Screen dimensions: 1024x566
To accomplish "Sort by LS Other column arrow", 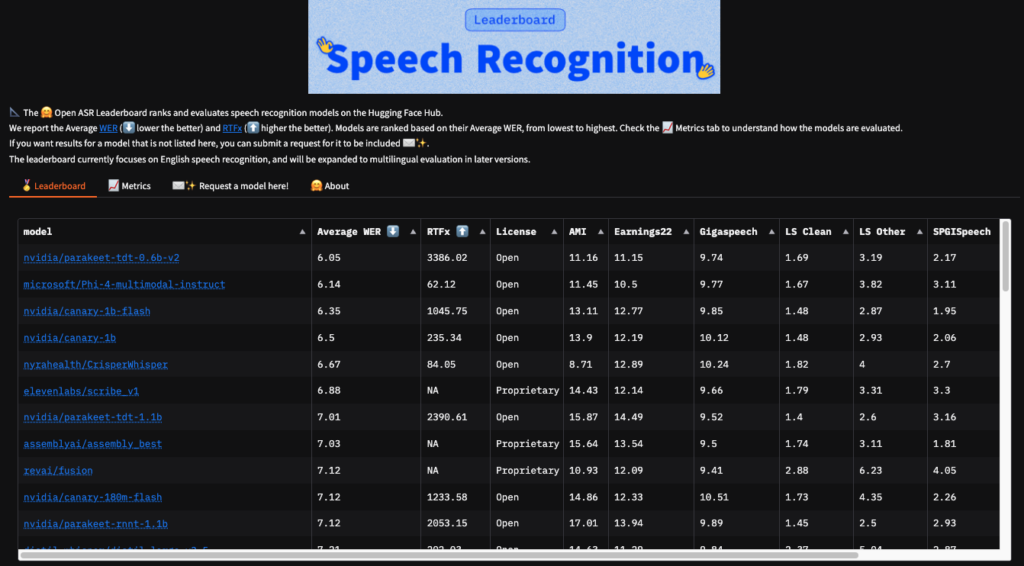I will click(x=920, y=232).
